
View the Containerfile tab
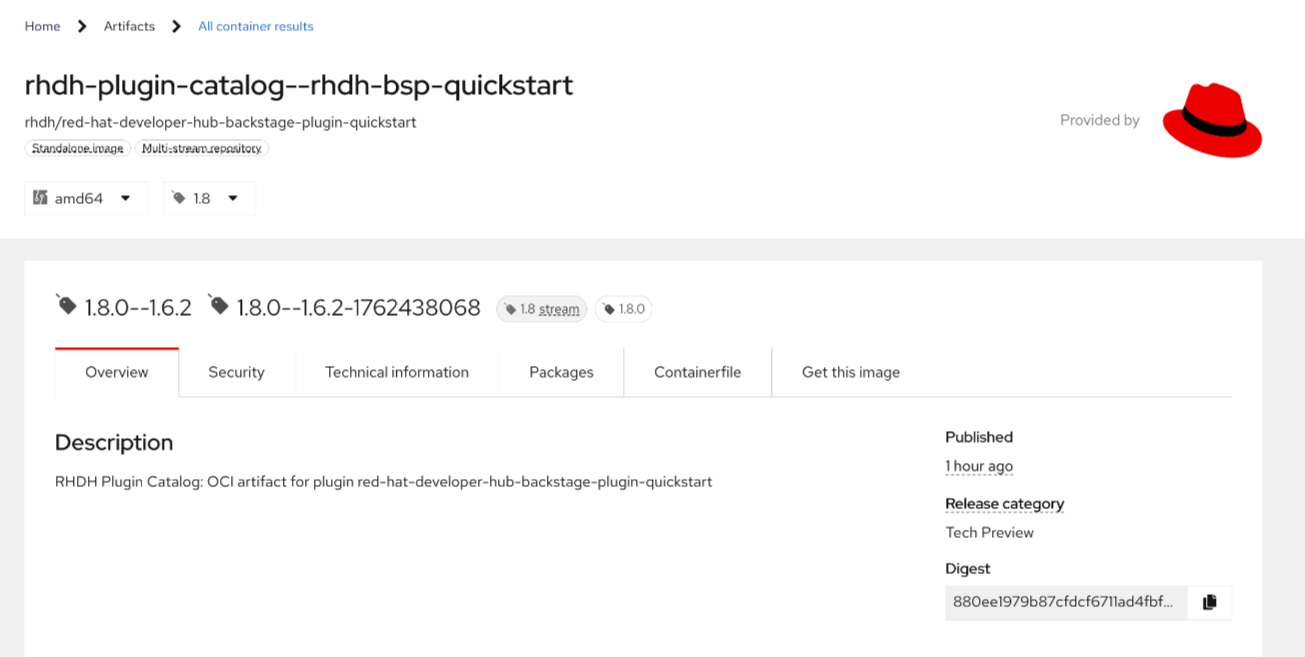coord(697,372)
